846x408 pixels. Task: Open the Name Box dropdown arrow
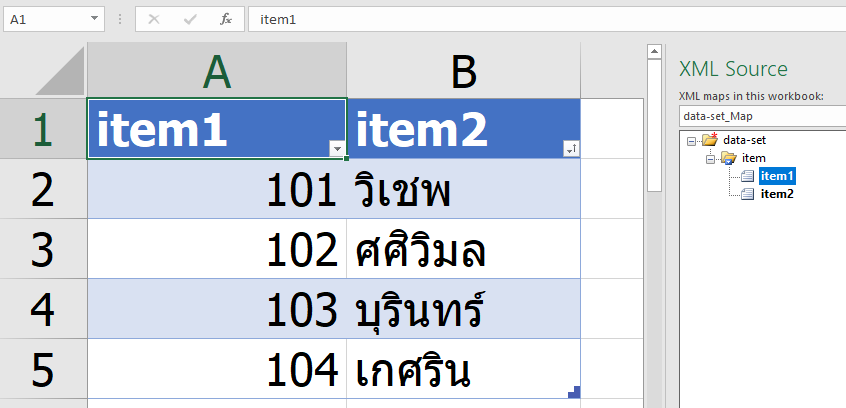point(95,19)
